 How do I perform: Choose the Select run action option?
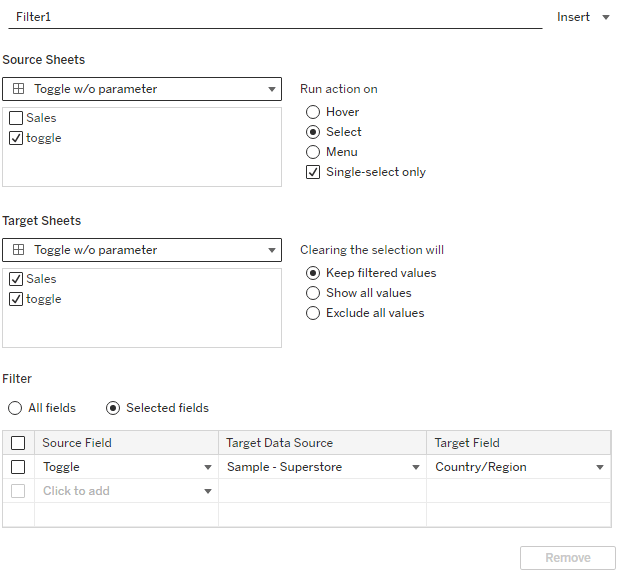tap(313, 132)
